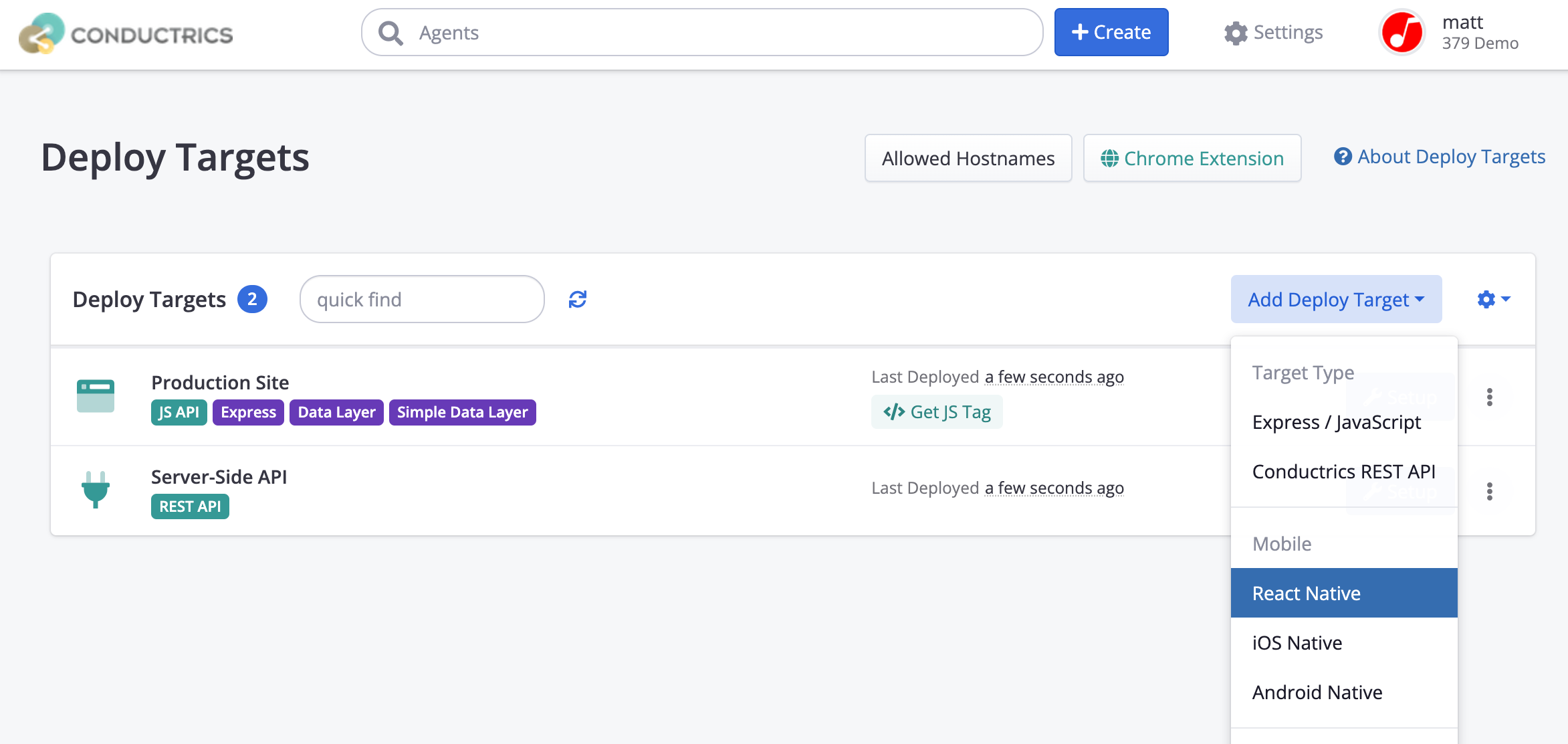The image size is (1568, 744).
Task: Click the refresh deploy targets icon
Action: tap(578, 299)
